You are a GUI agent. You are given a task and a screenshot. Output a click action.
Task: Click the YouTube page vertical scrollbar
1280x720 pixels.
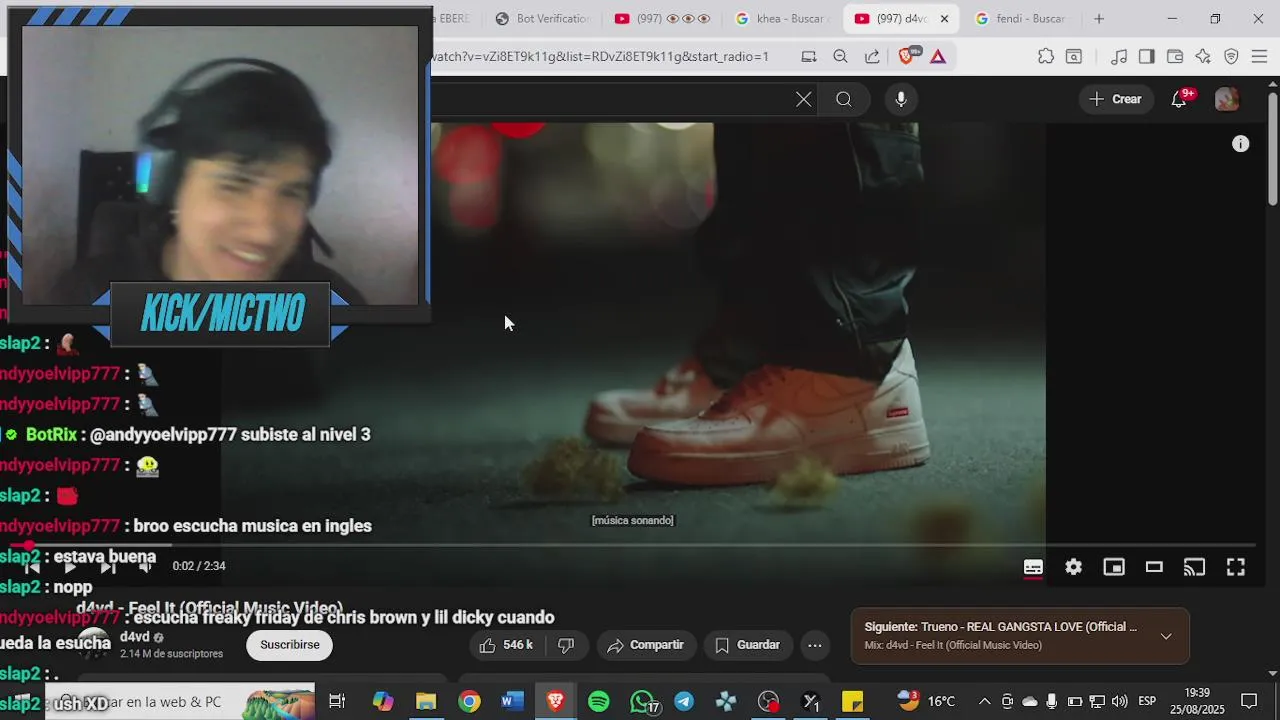(1272, 150)
